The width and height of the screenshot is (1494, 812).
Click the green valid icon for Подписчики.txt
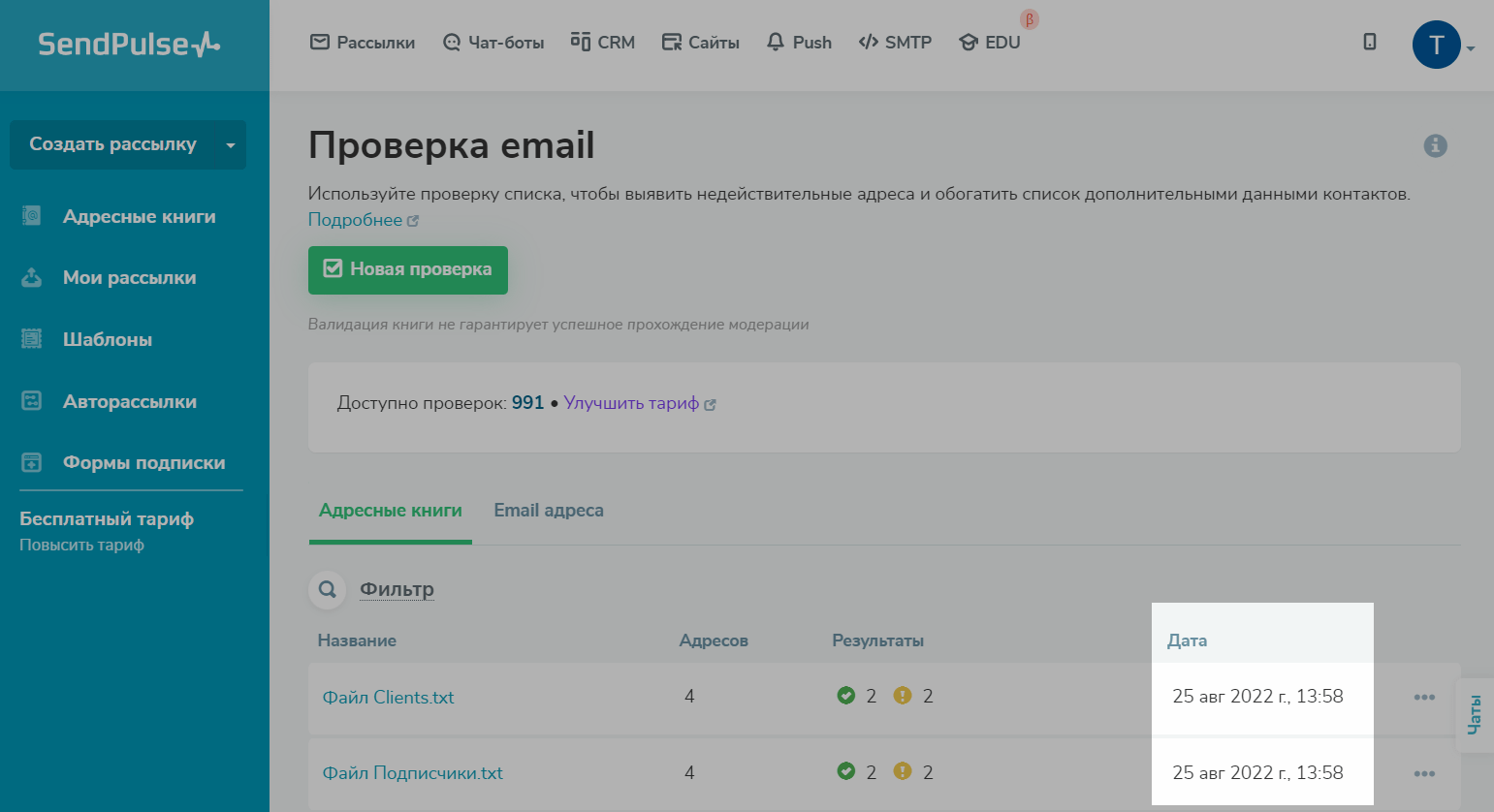[846, 771]
